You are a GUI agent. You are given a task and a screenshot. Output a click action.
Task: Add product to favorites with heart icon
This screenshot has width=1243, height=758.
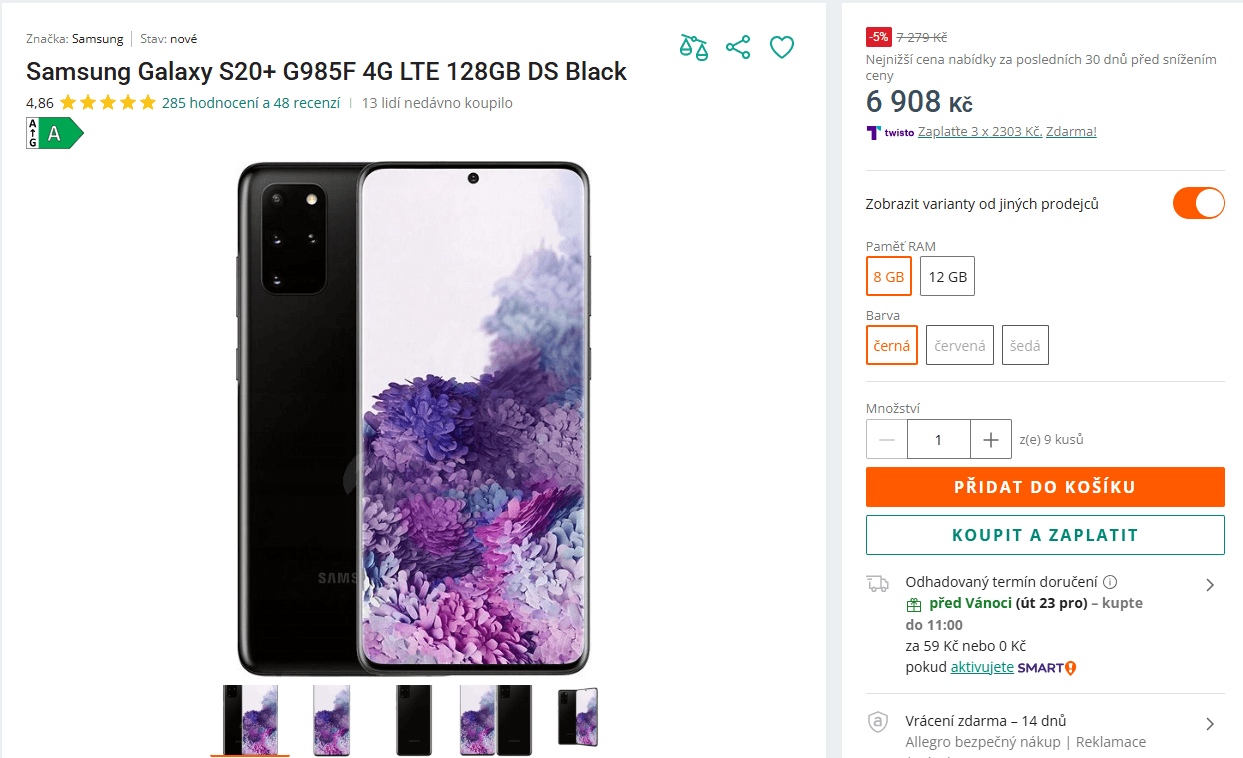(782, 47)
